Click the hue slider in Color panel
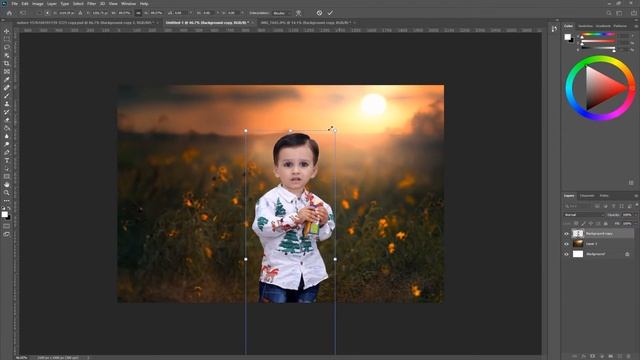The height and width of the screenshot is (360, 640). tap(598, 35)
